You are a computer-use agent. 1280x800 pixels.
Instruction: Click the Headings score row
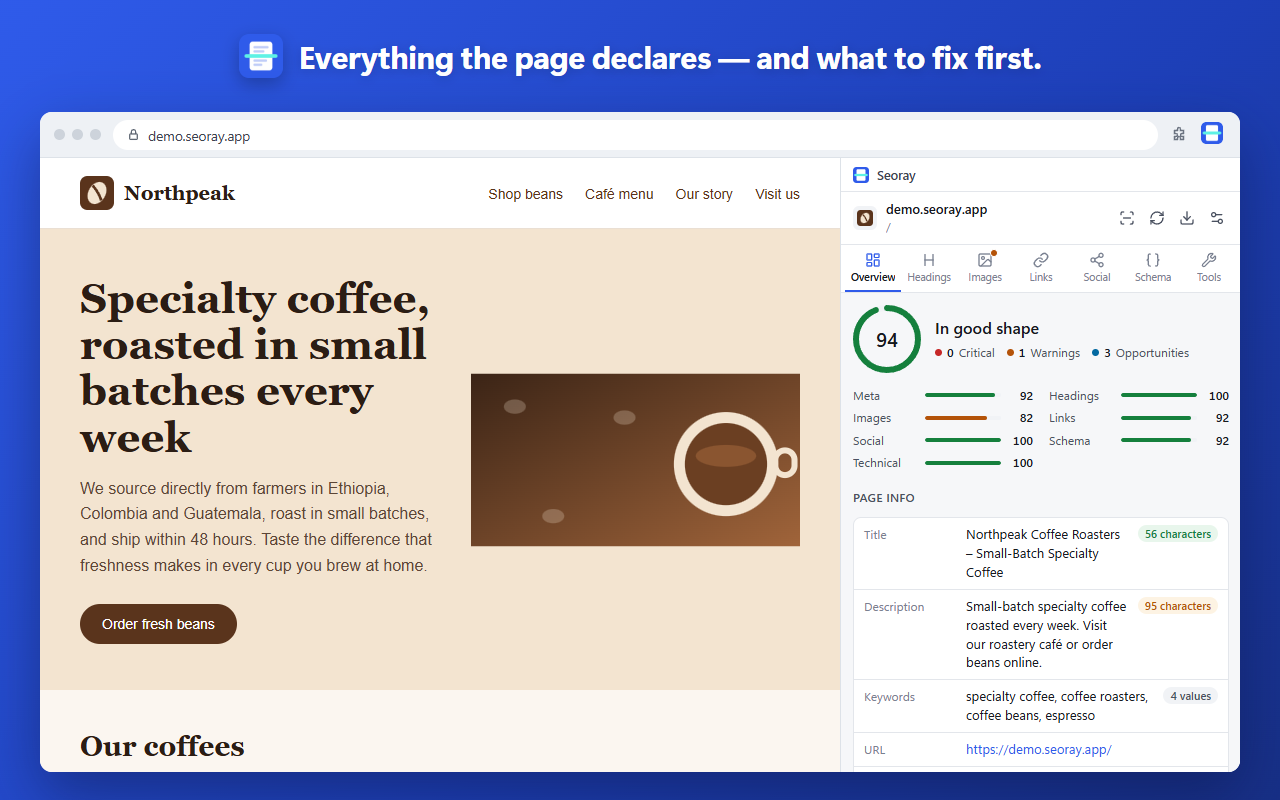point(1139,396)
